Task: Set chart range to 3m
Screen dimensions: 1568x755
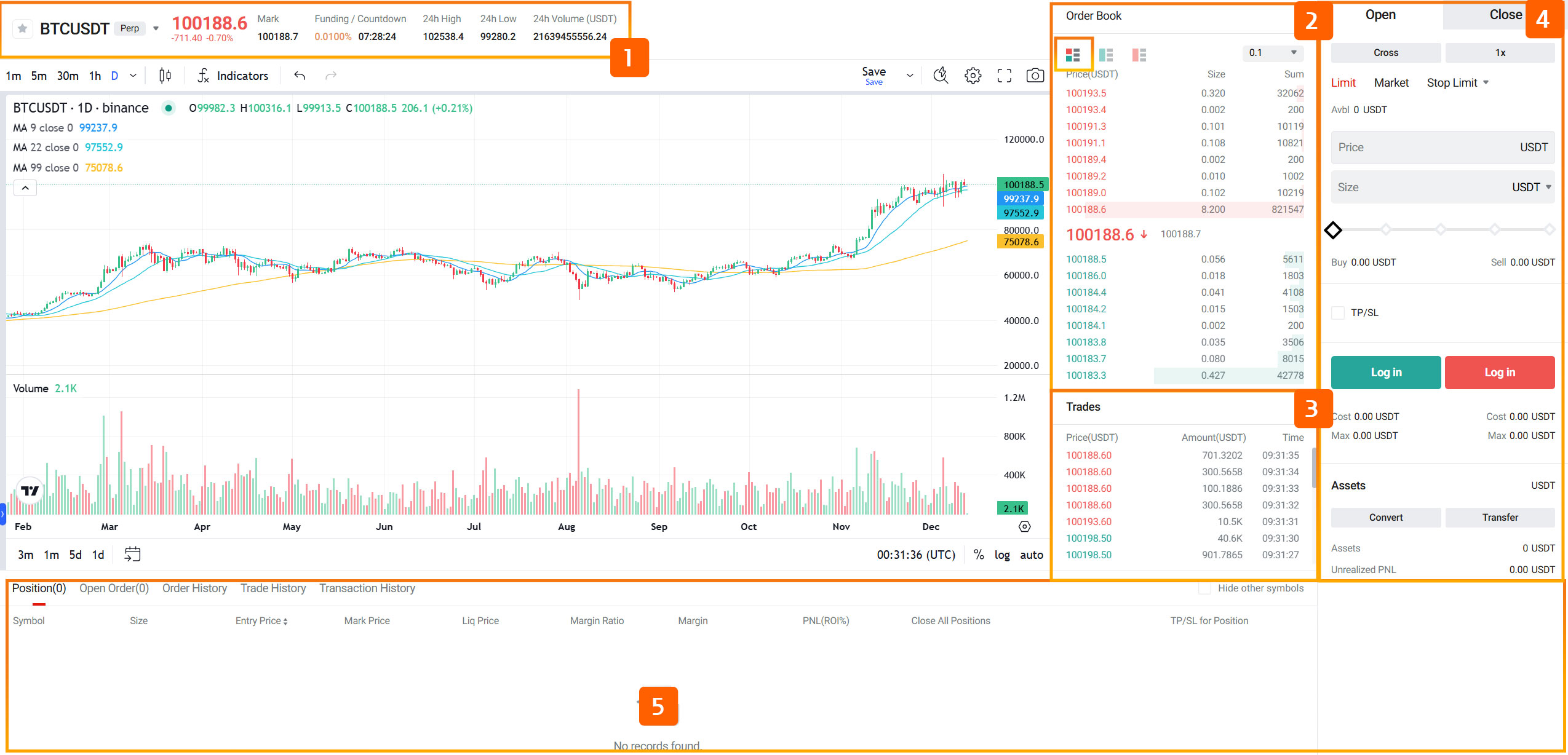Action: tap(25, 555)
